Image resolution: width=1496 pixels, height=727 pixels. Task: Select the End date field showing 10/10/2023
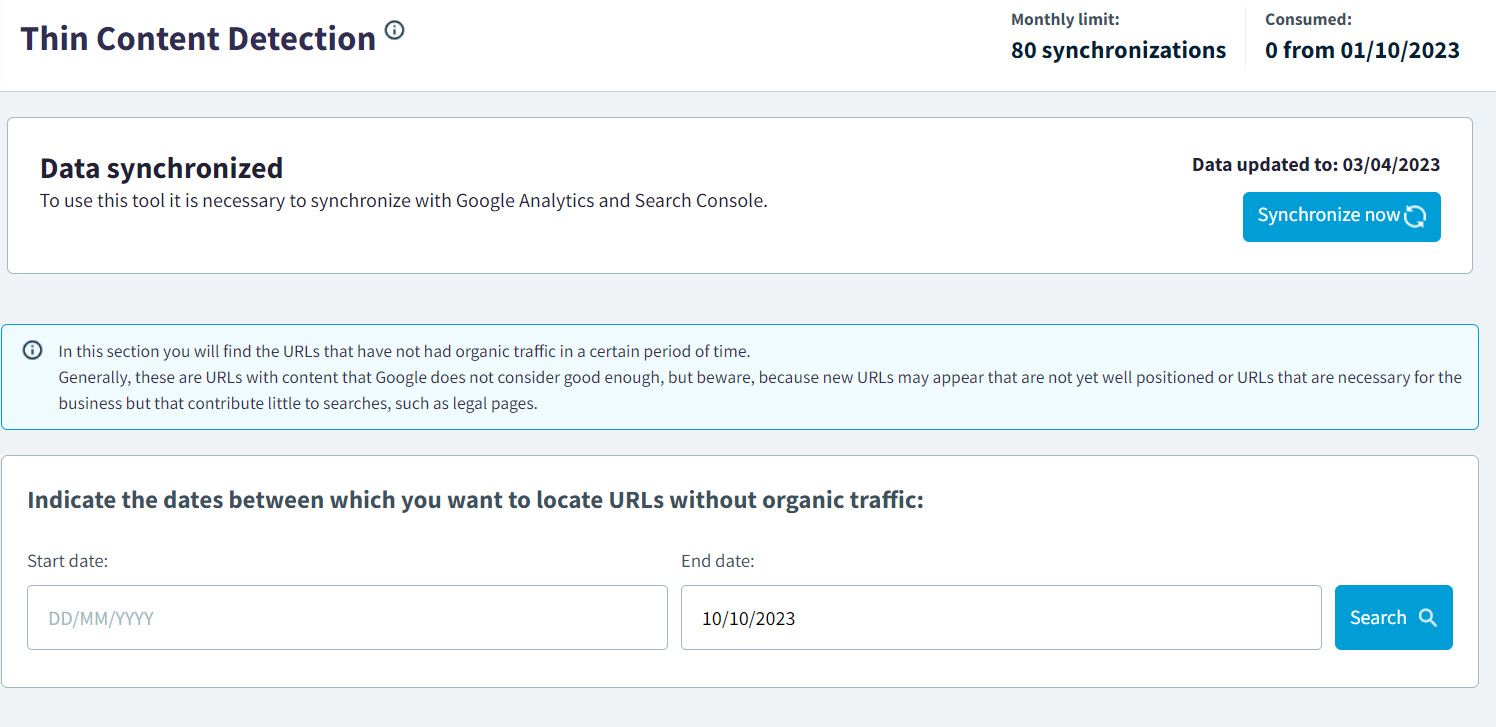pyautogui.click(x=1000, y=618)
